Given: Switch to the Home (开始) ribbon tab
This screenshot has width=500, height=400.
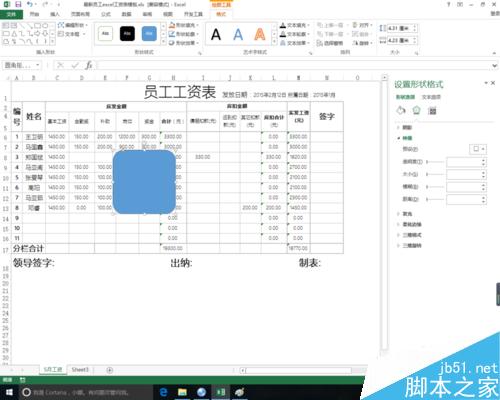Looking at the screenshot, I should point(34,14).
